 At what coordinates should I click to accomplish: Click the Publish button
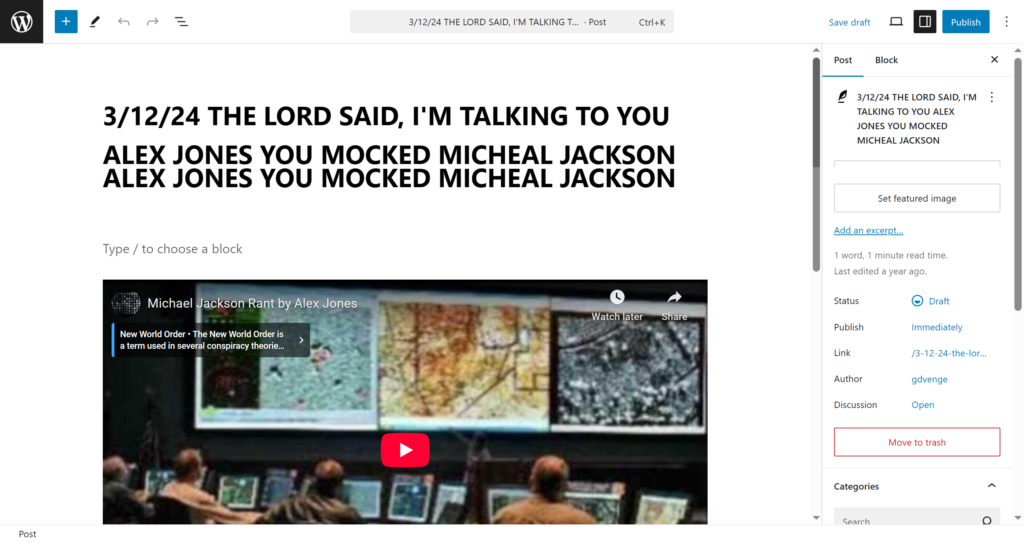965,21
